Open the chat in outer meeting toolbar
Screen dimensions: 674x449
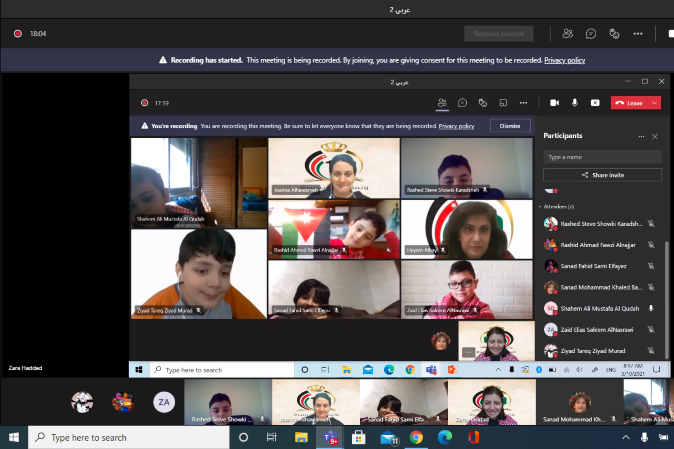tap(591, 33)
